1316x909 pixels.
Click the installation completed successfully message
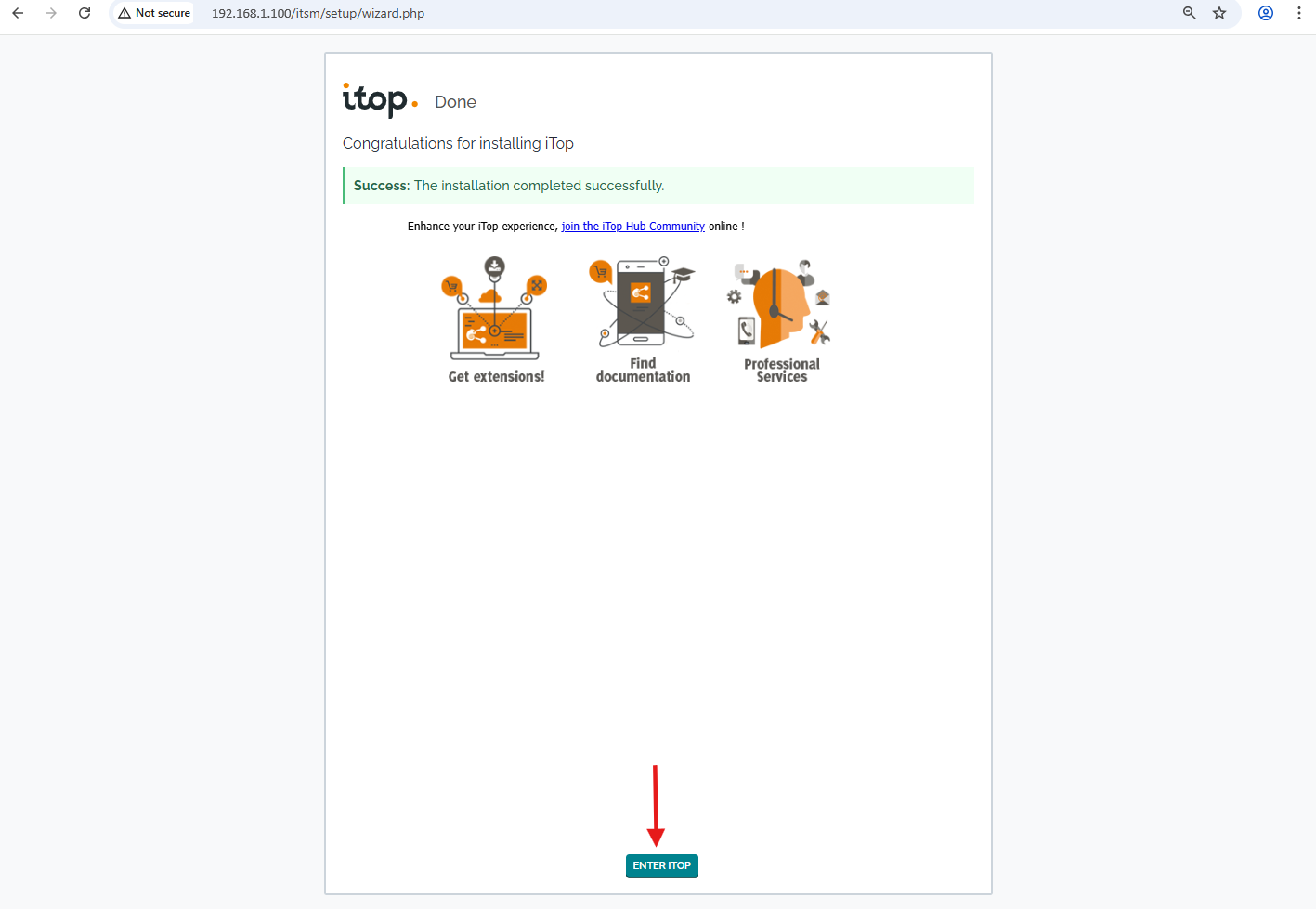658,186
